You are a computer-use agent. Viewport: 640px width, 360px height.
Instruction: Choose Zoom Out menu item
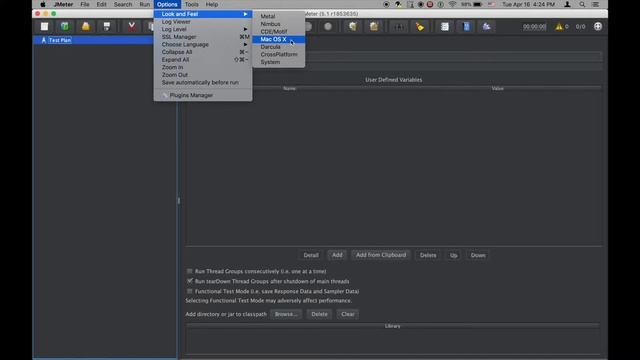coord(203,75)
